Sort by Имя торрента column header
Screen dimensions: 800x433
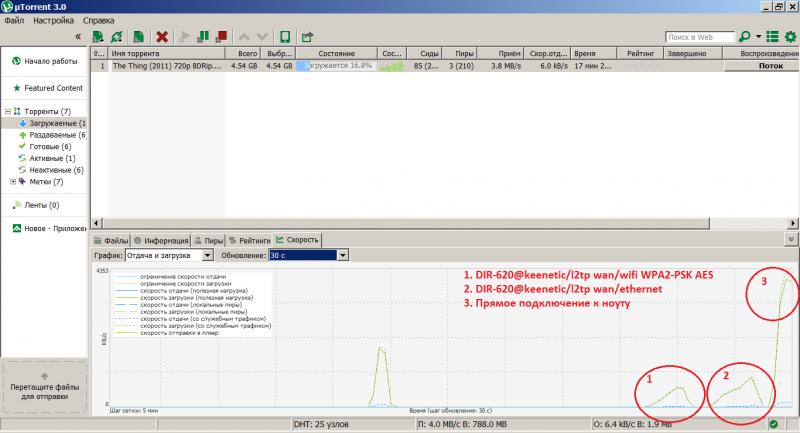[x=166, y=53]
